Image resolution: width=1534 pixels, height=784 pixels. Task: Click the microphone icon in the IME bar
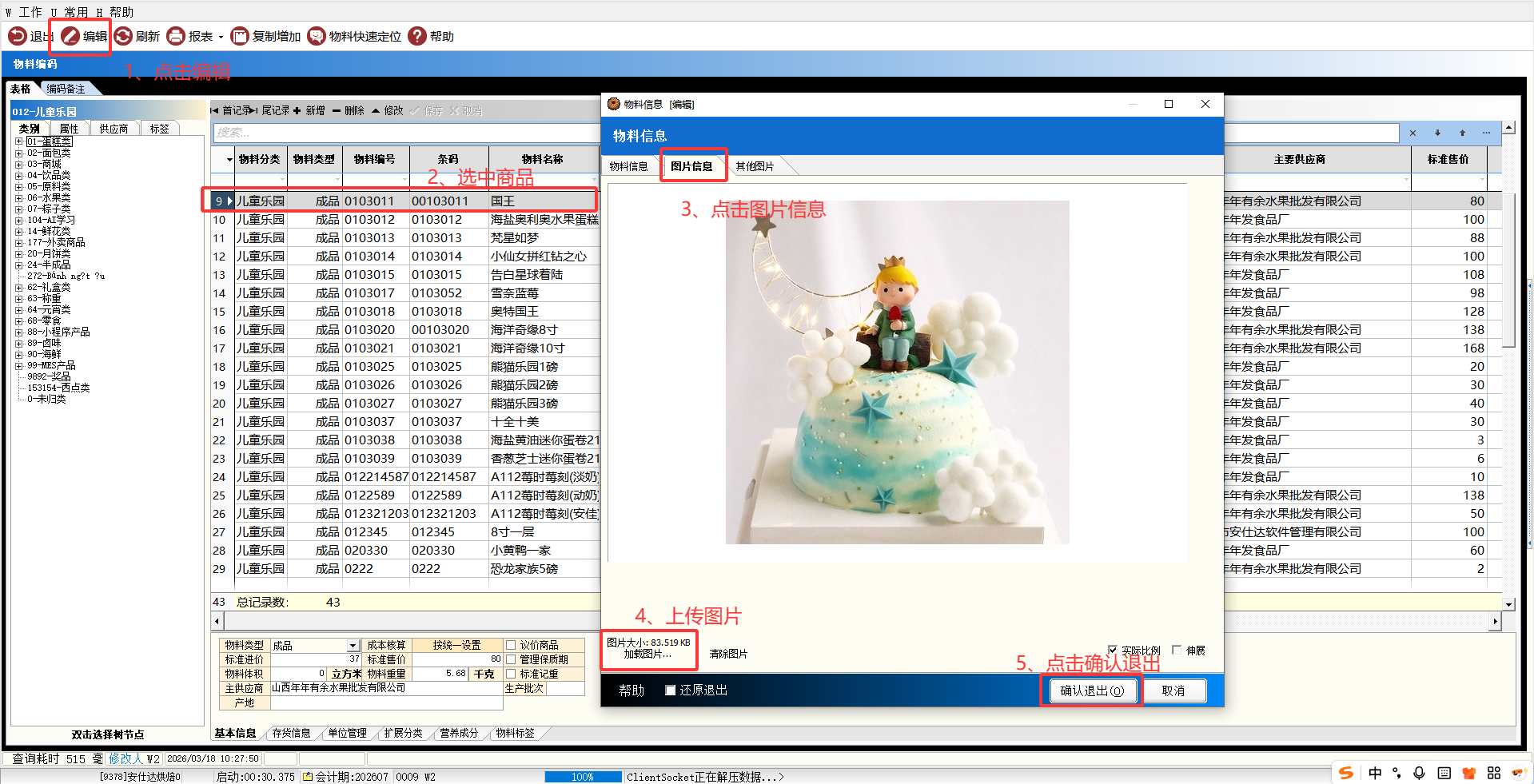click(x=1419, y=773)
